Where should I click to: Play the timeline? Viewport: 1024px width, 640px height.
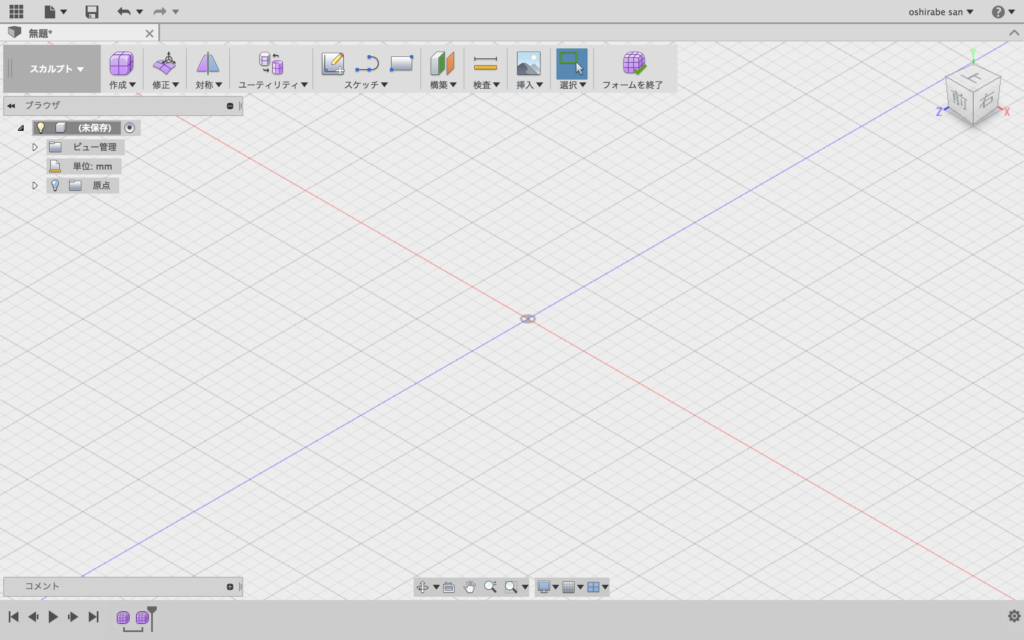pos(53,616)
